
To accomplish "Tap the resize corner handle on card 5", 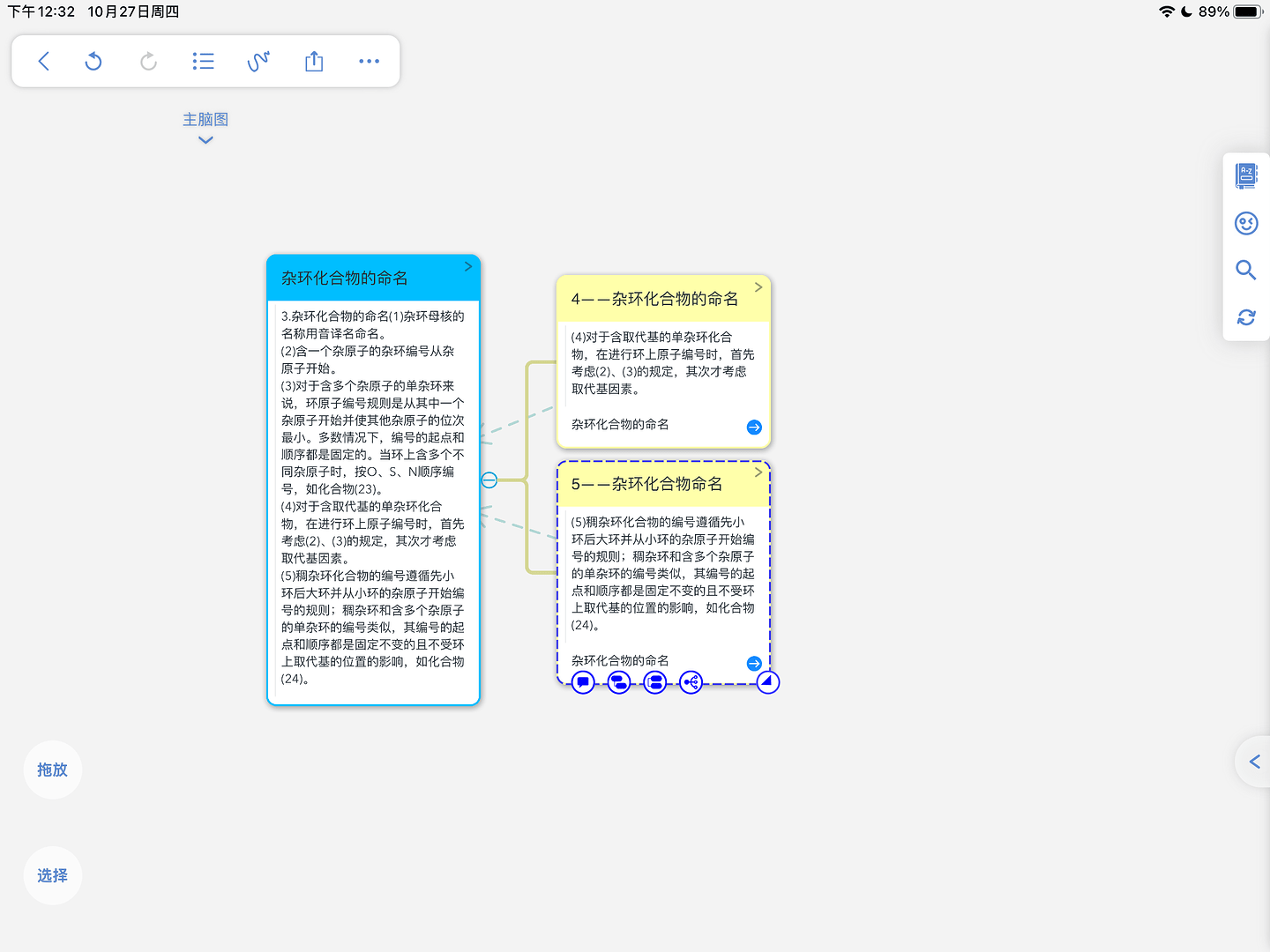I will pos(768,682).
